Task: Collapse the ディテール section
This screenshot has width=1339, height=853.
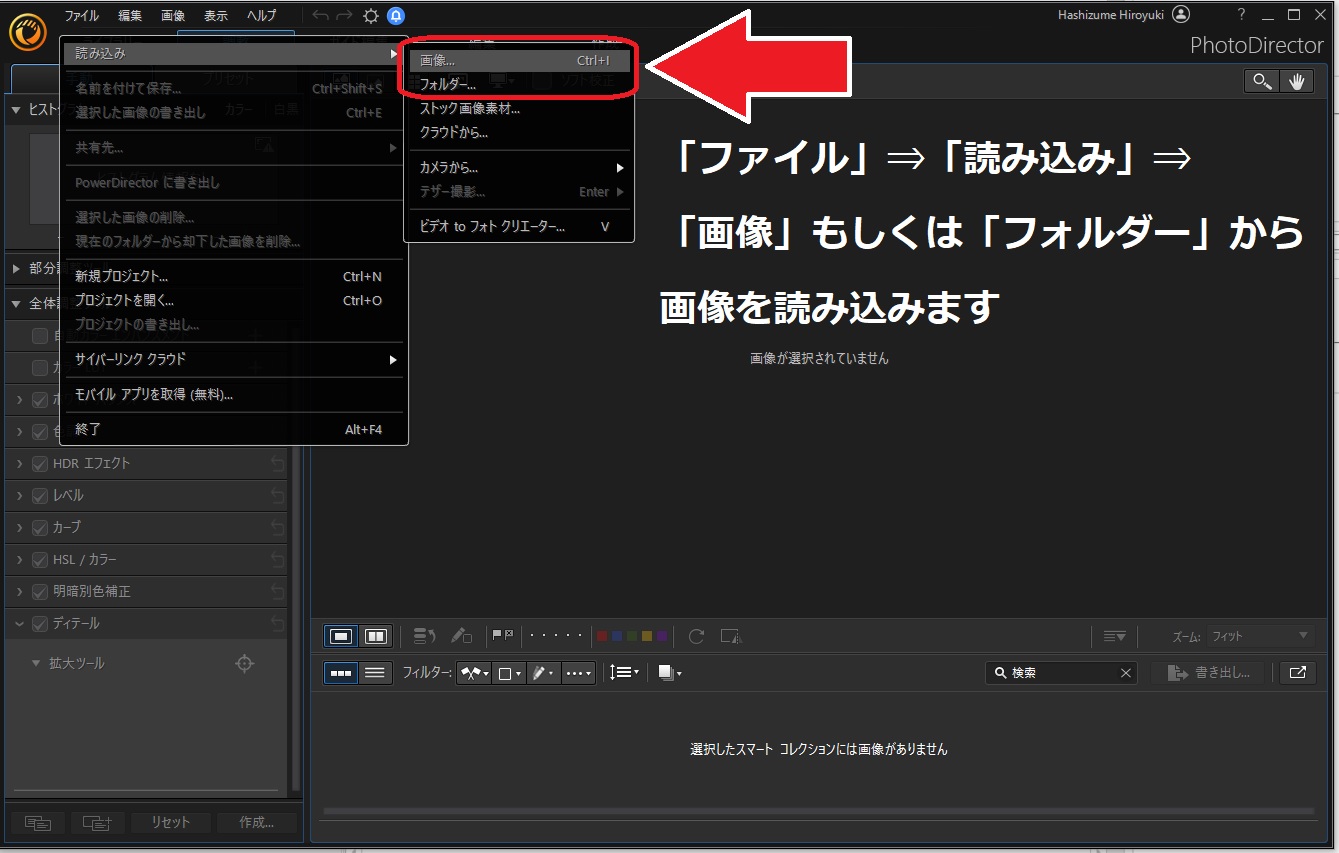Action: click(x=19, y=624)
